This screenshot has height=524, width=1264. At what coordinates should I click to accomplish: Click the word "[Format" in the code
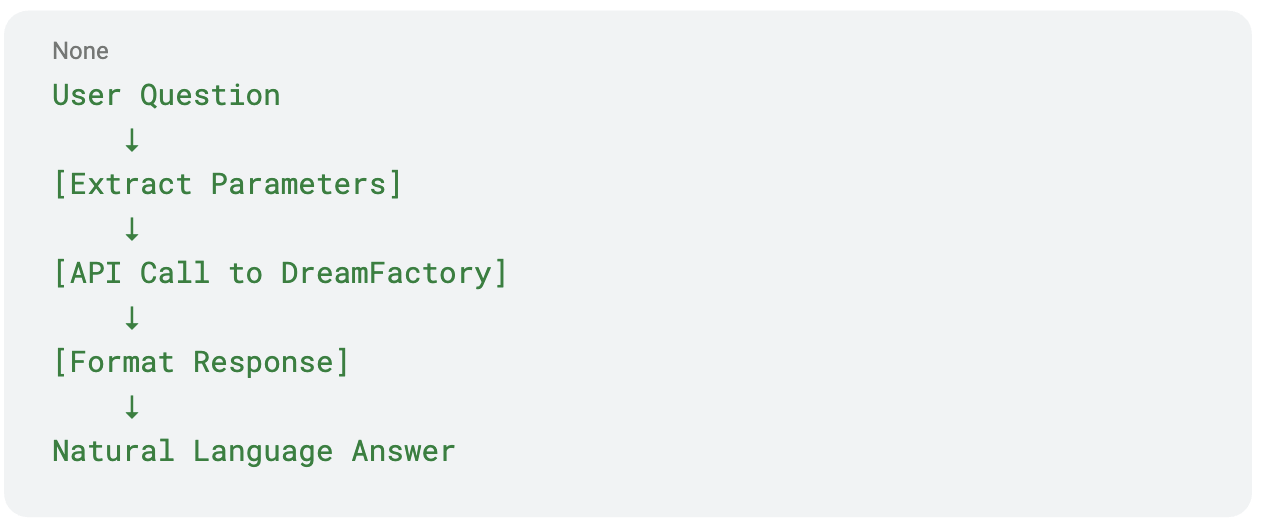tap(113, 362)
